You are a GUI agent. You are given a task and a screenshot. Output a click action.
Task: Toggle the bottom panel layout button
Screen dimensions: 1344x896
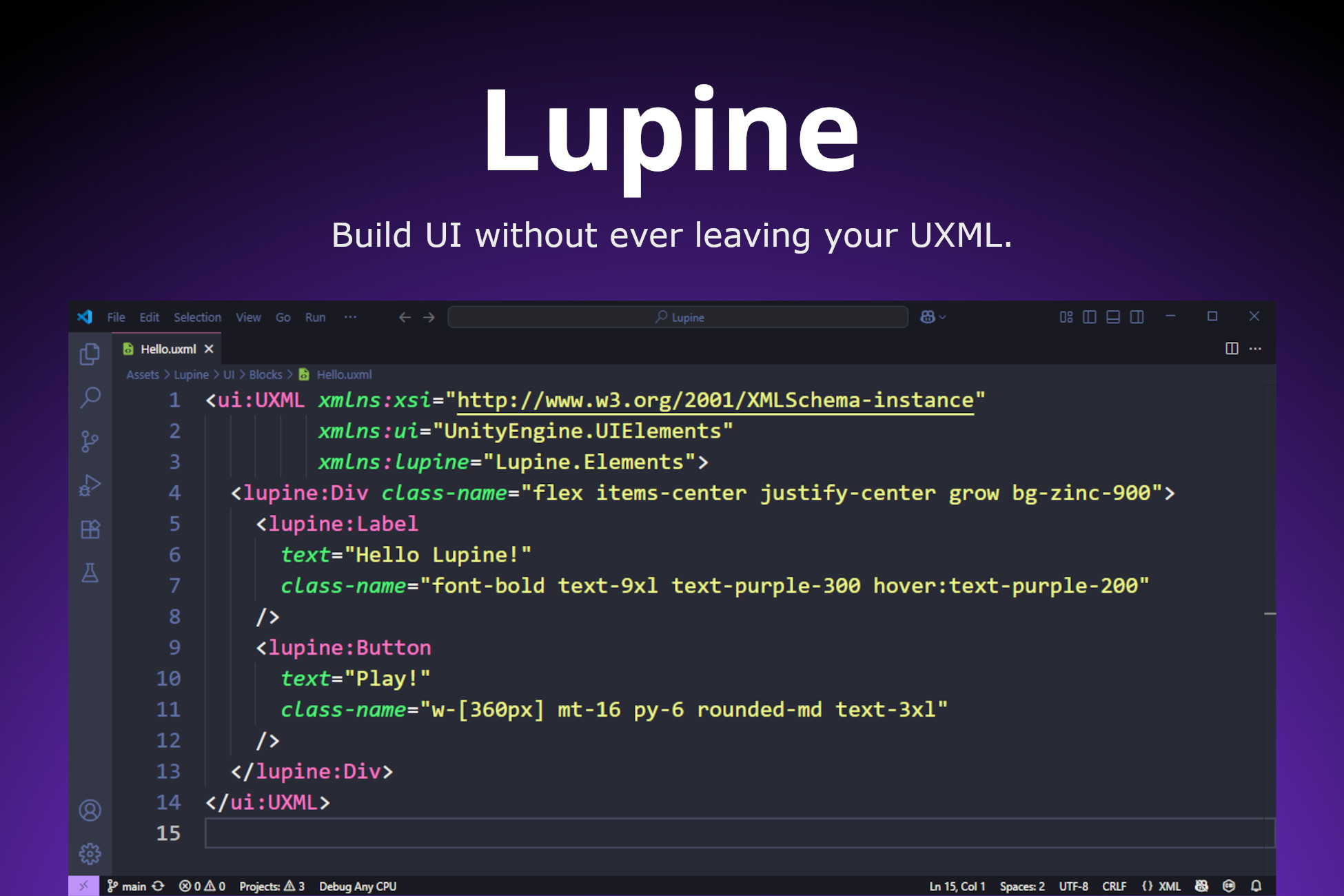(1112, 317)
